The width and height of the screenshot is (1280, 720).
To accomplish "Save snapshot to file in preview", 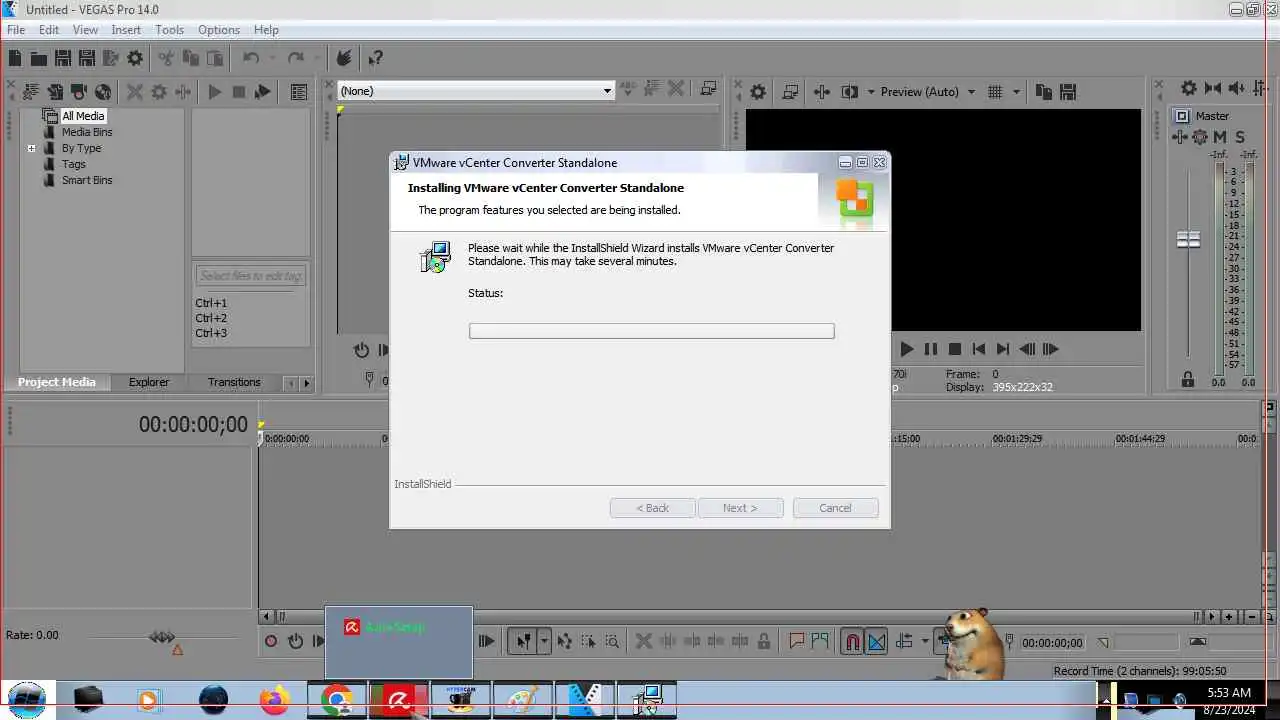I will (1068, 91).
